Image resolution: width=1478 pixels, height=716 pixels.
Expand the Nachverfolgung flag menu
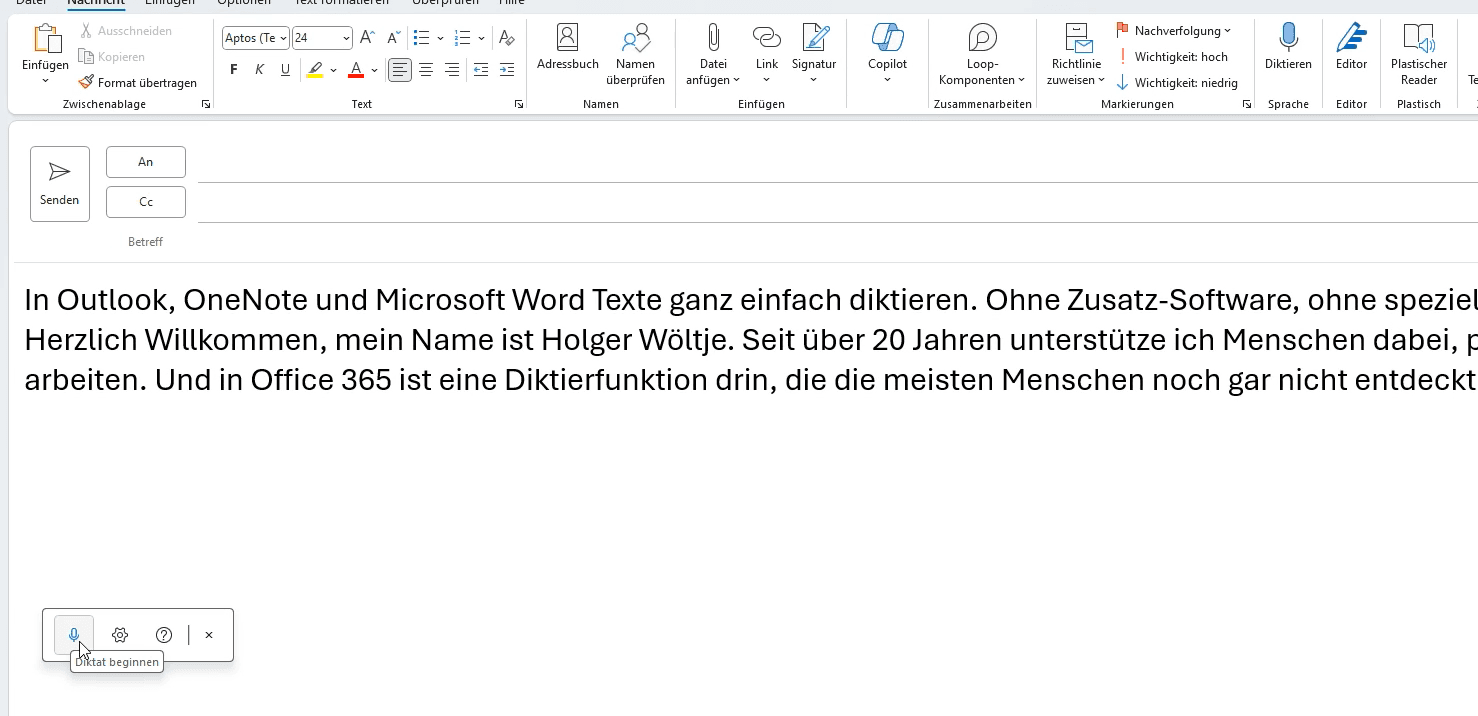(1174, 31)
